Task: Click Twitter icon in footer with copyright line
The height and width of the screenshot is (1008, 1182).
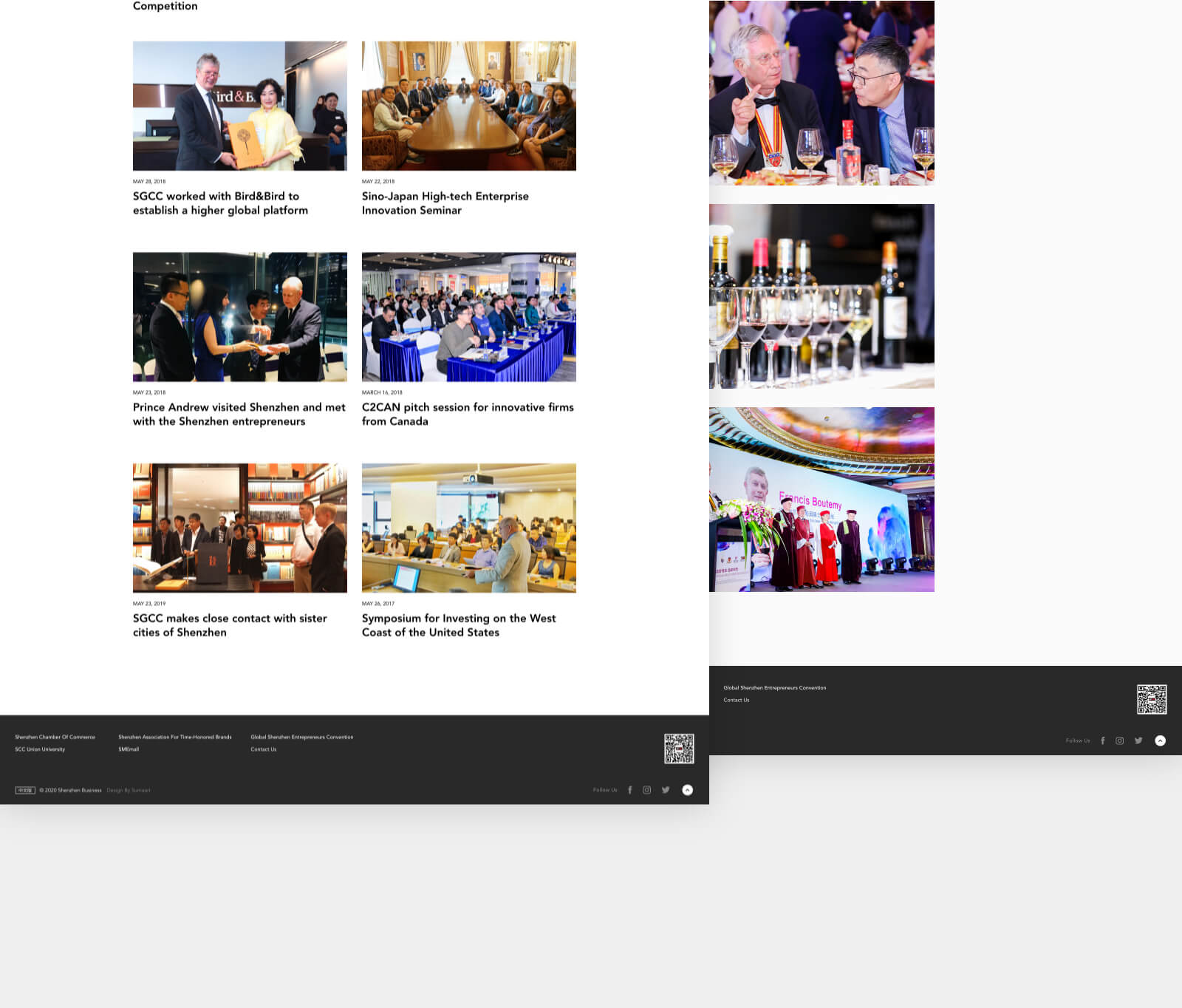Action: pos(666,790)
